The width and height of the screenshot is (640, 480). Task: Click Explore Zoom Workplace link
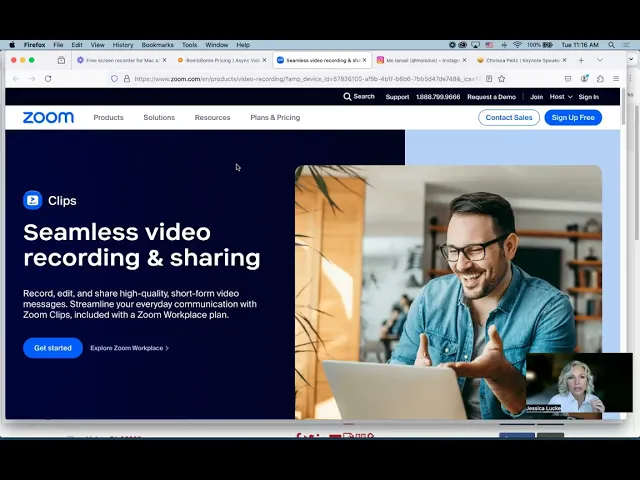[x=129, y=348]
